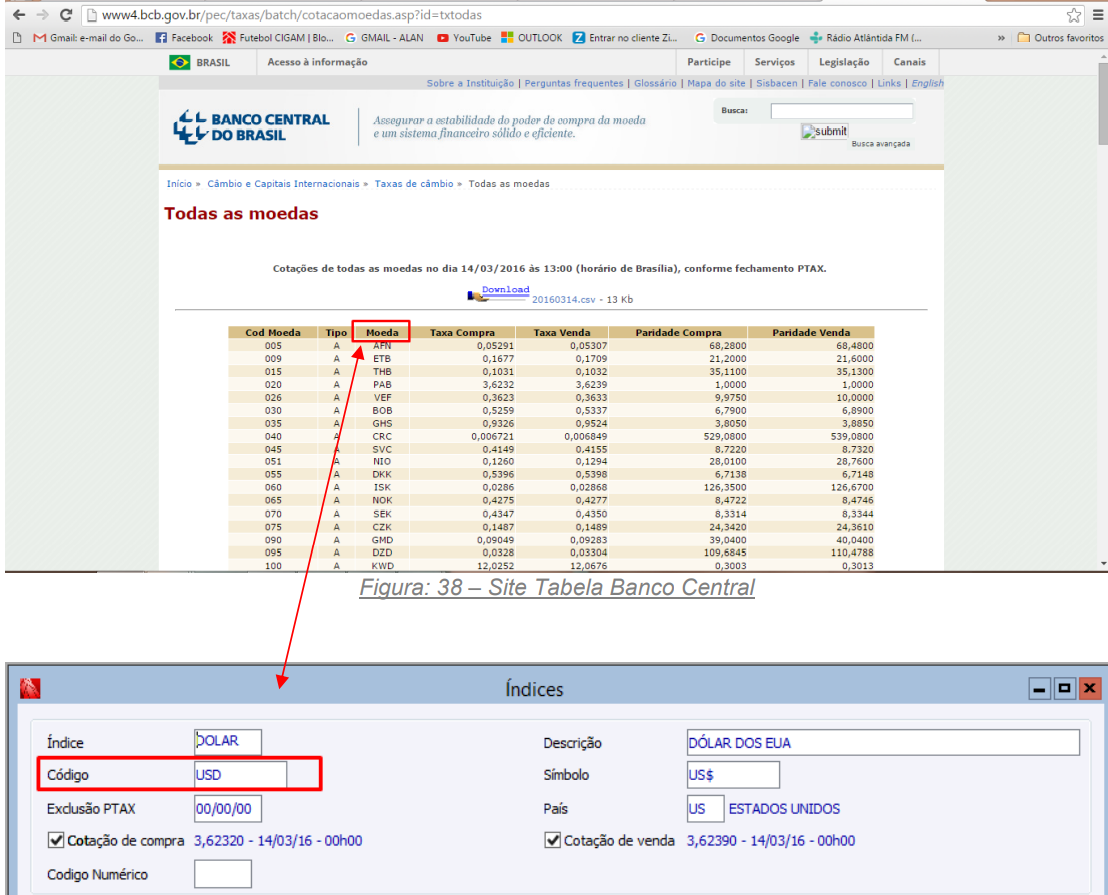
Task: Maximize the Índices window
Action: (1064, 688)
